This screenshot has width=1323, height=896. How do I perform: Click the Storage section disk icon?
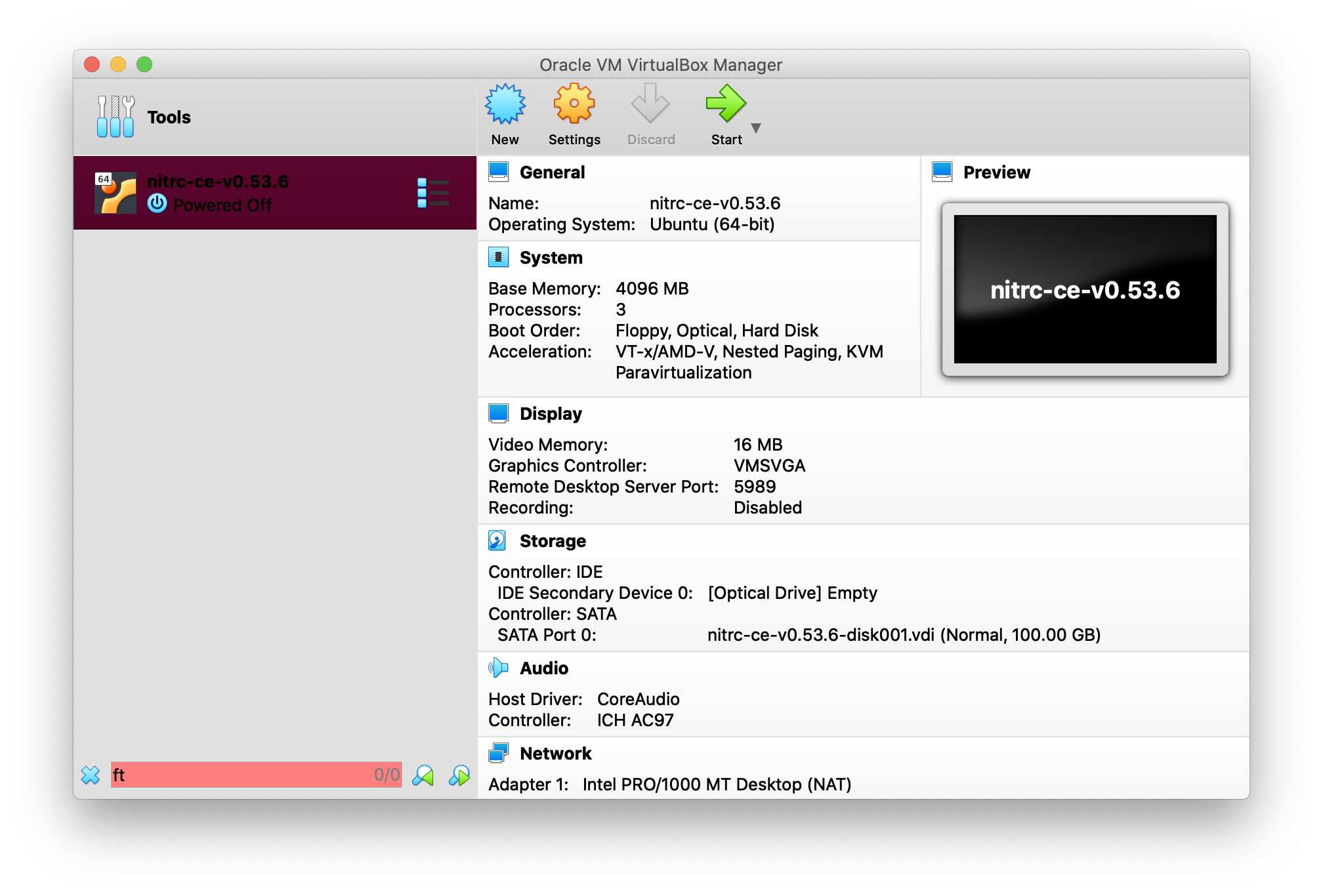click(x=497, y=540)
